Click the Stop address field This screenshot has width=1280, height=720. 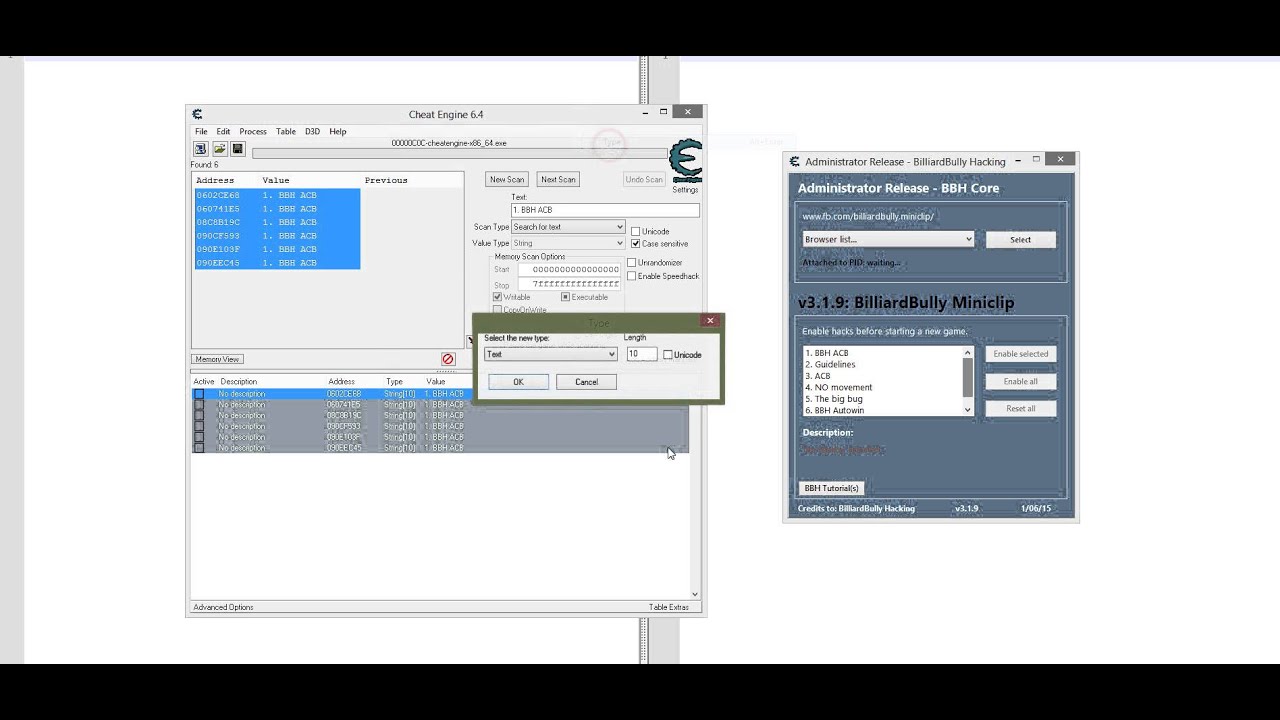pos(569,284)
